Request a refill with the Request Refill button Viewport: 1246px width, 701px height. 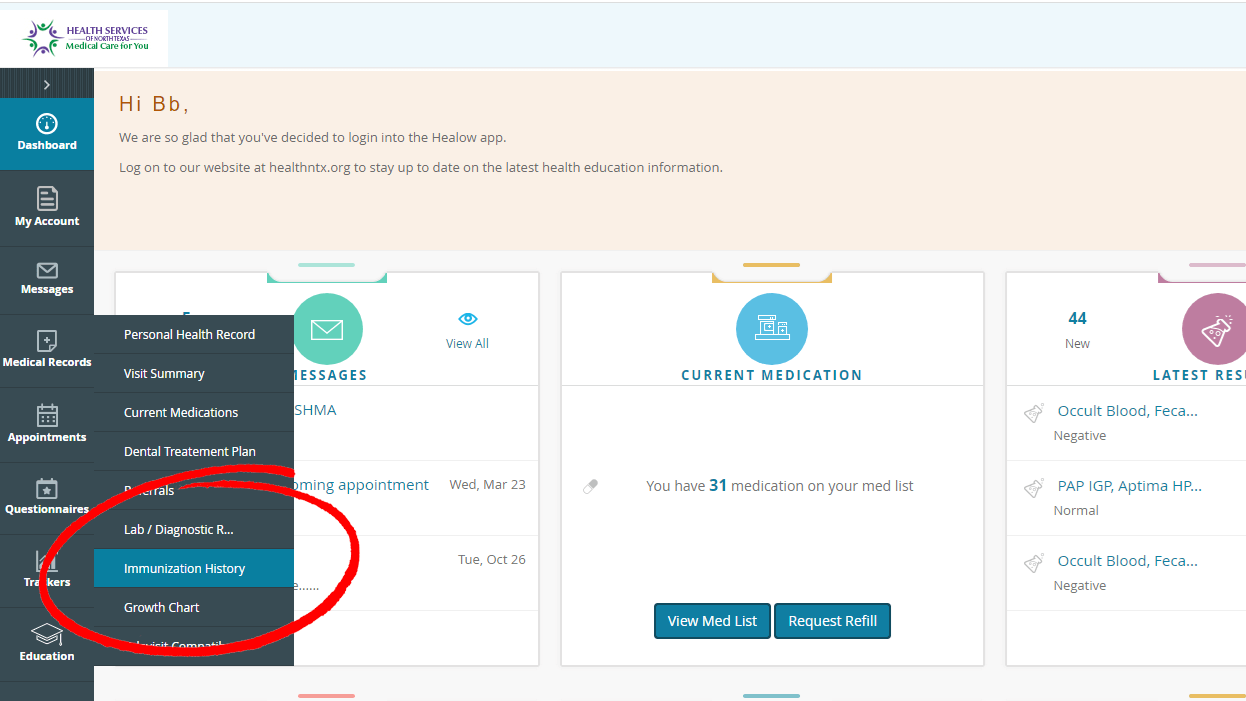[832, 620]
